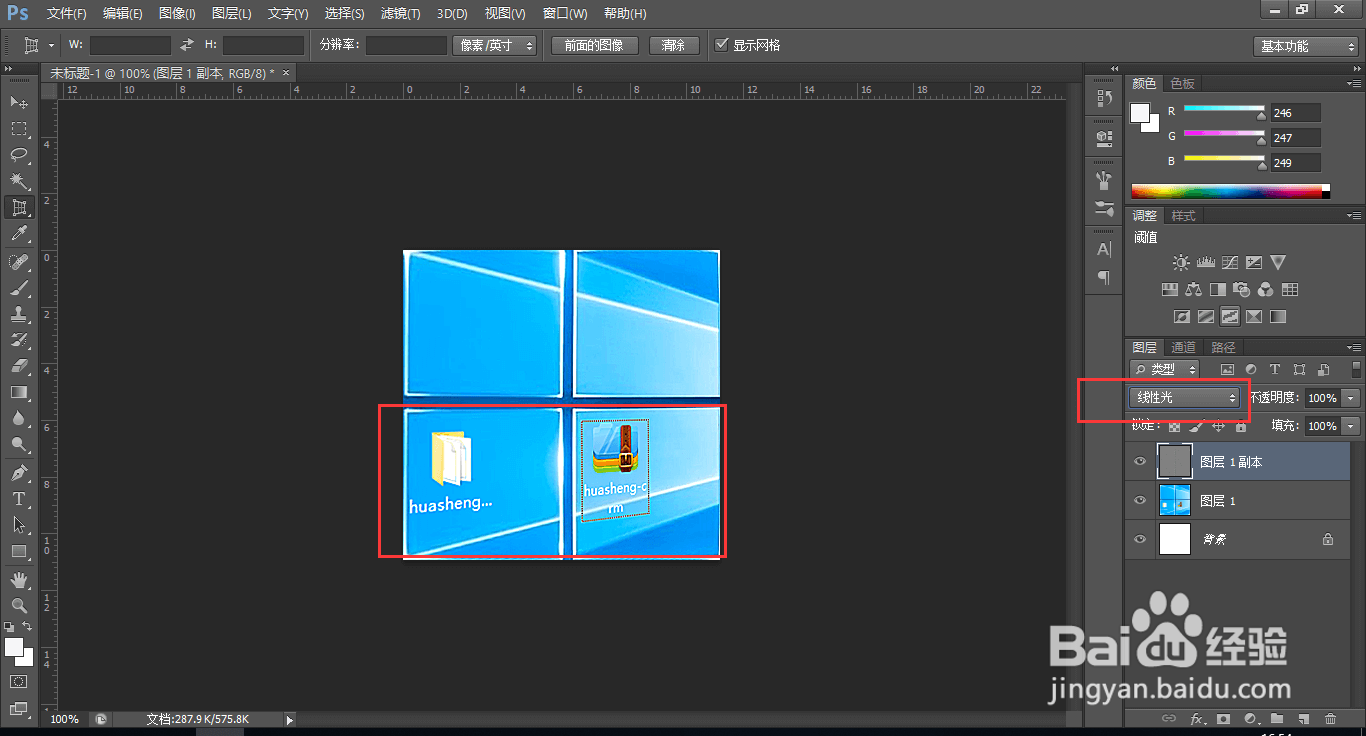Viewport: 1366px width, 736px height.
Task: Select the Spot Healing Brush tool
Action: pos(18,261)
